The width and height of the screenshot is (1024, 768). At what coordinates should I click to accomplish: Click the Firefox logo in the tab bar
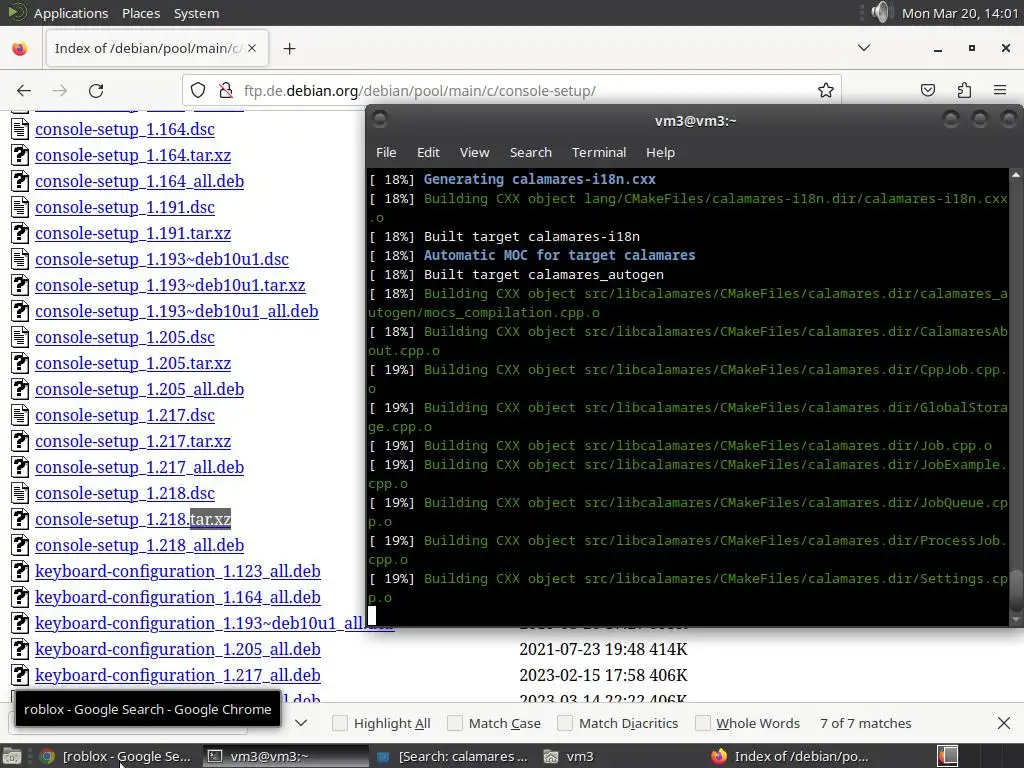coord(20,48)
